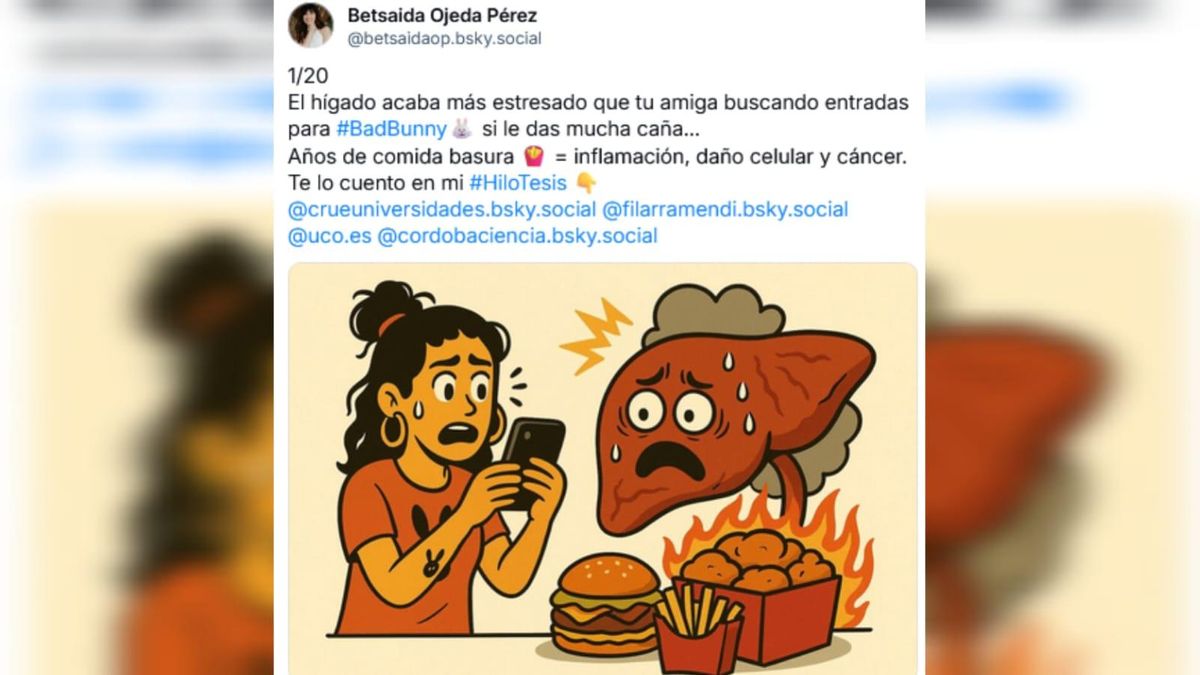Viewport: 1200px width, 675px height.
Task: Click the rabbit emoji after #BadBunny
Action: pyautogui.click(x=461, y=129)
